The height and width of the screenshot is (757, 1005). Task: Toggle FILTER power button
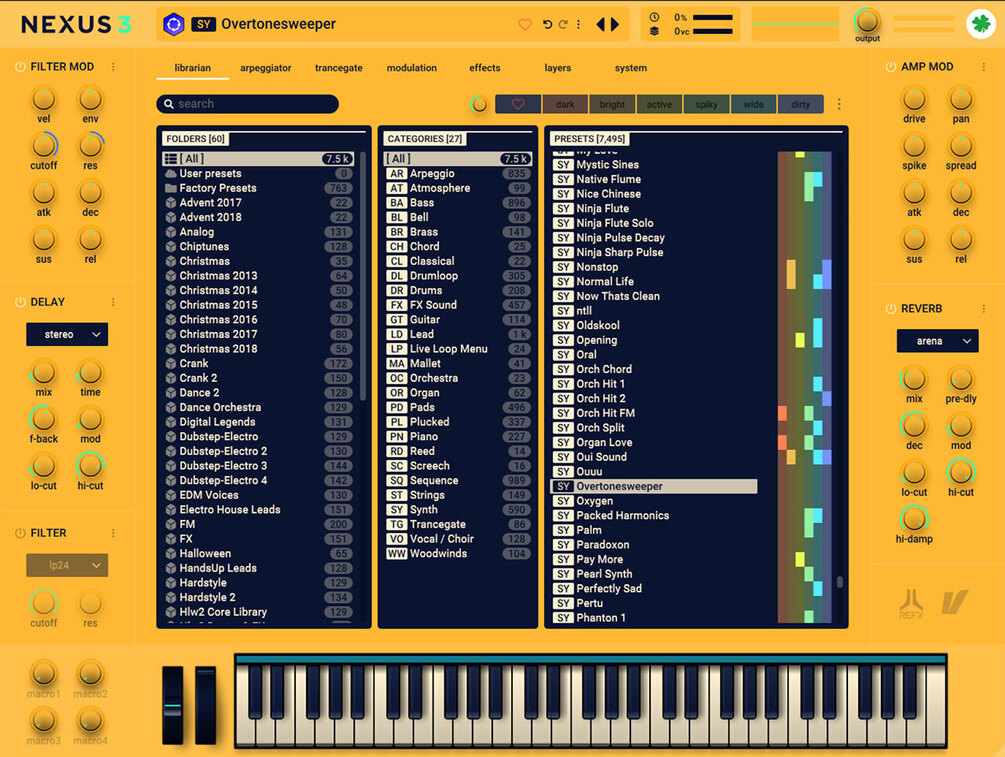[x=20, y=533]
